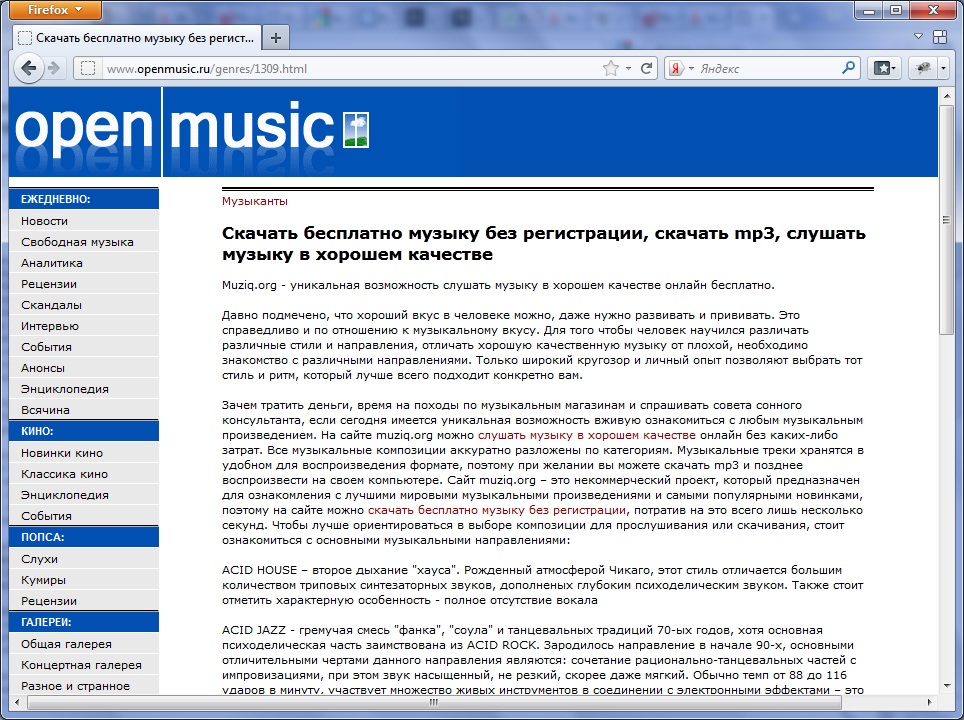Click the КИНО: sidebar header
Screen dimensions: 964x720
click(x=84, y=431)
